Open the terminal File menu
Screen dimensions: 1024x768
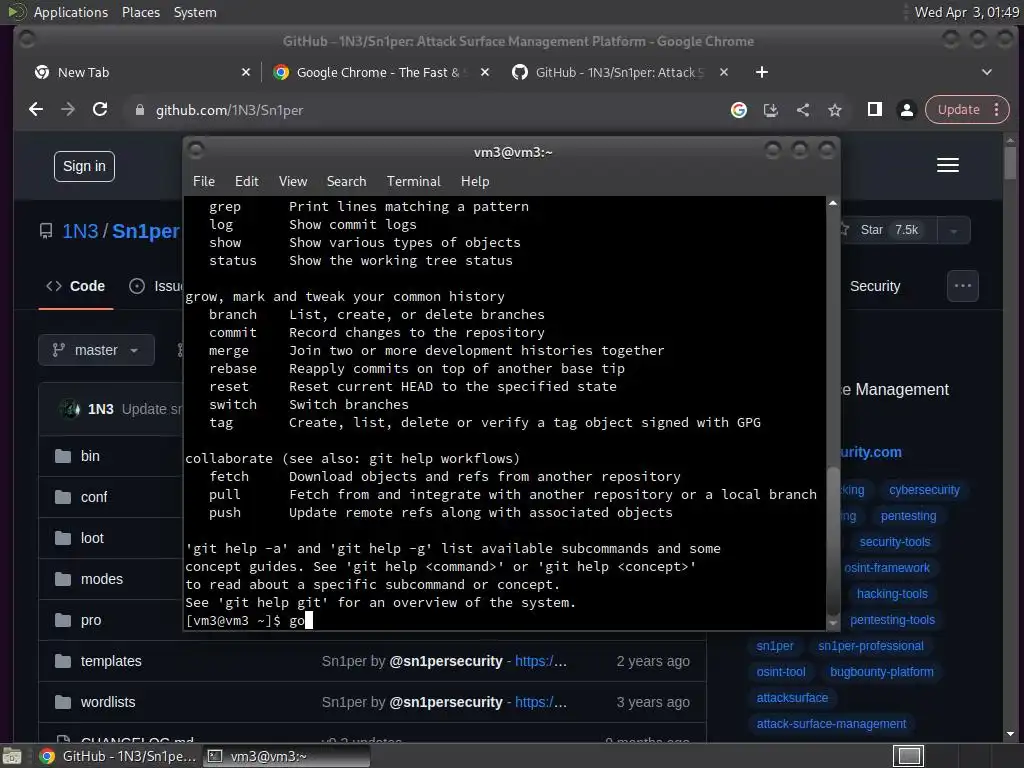pos(204,182)
